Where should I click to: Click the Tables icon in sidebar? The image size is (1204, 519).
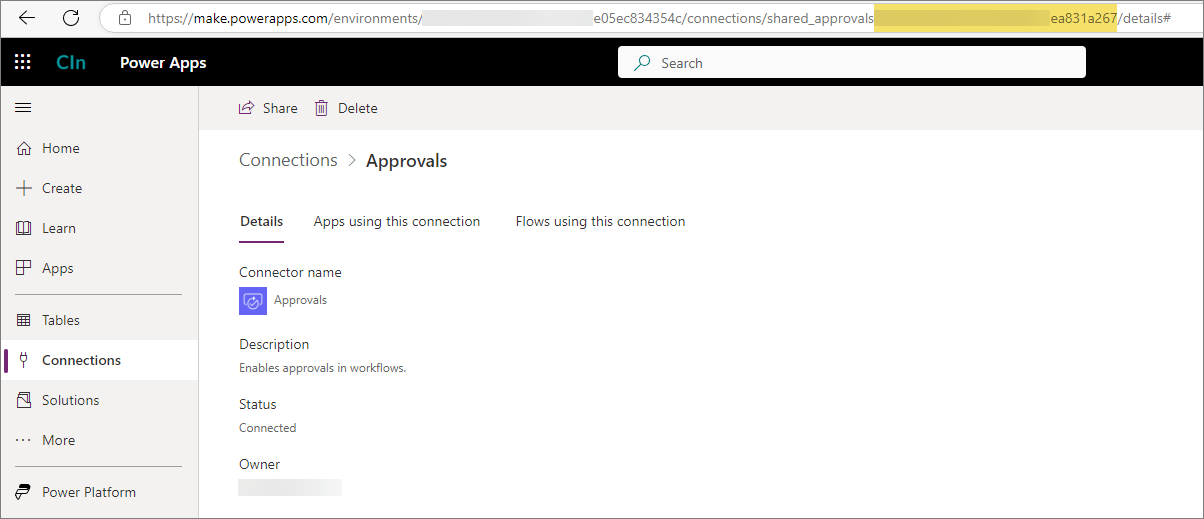[x=25, y=320]
